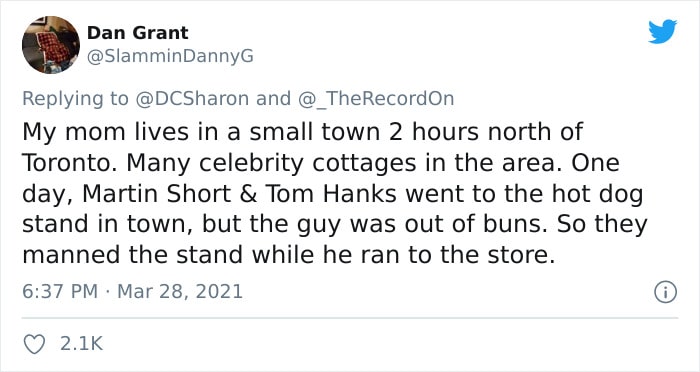Click the Dan Grant display name

pos(138,33)
